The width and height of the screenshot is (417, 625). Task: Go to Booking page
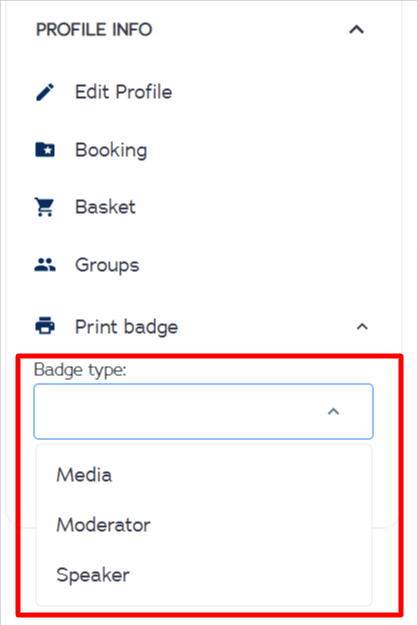(x=111, y=150)
